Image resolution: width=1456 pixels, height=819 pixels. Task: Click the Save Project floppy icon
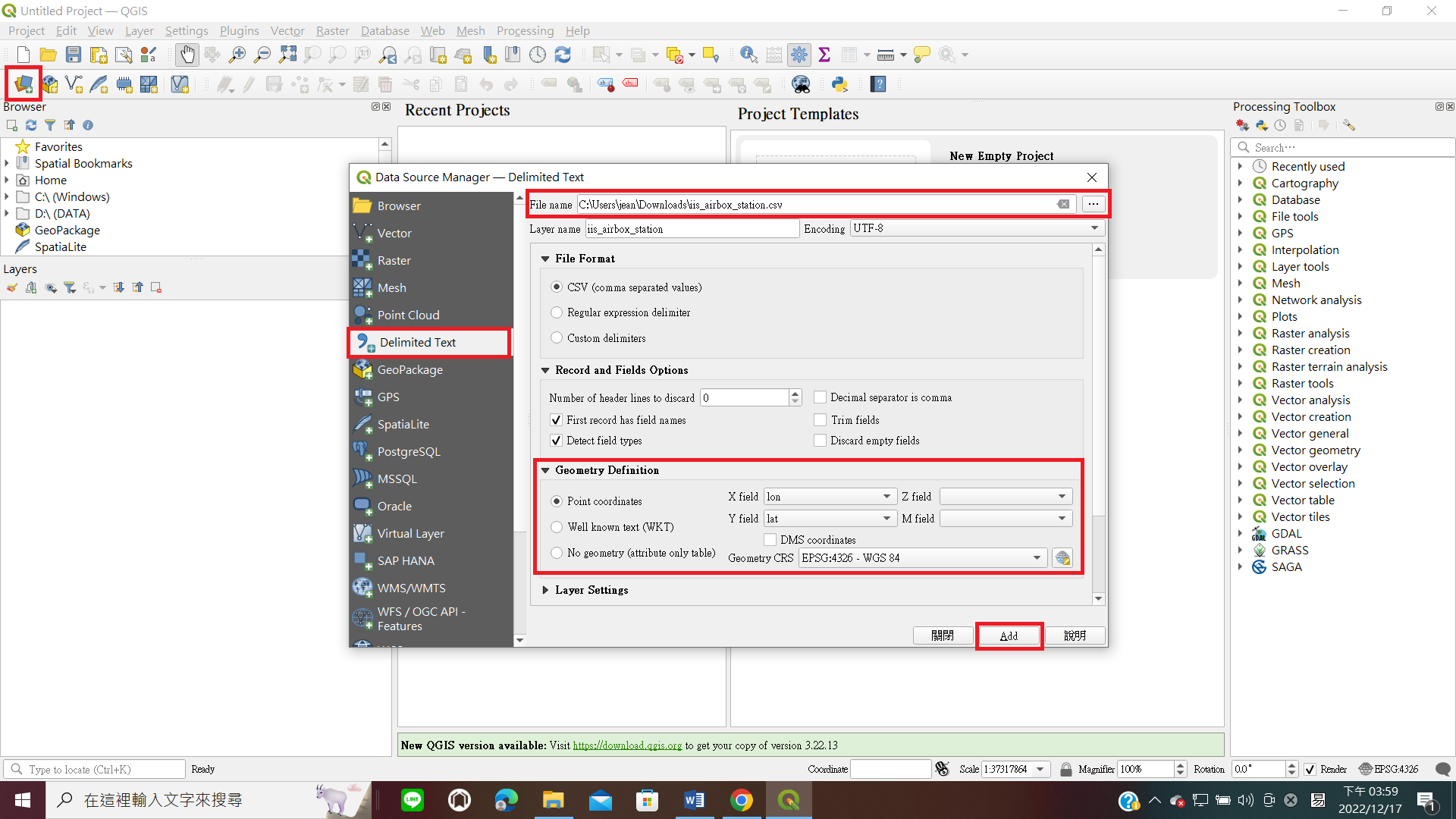click(74, 55)
